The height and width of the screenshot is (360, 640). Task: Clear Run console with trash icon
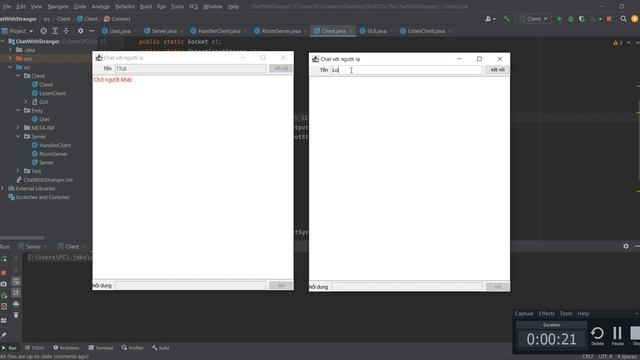point(16,315)
